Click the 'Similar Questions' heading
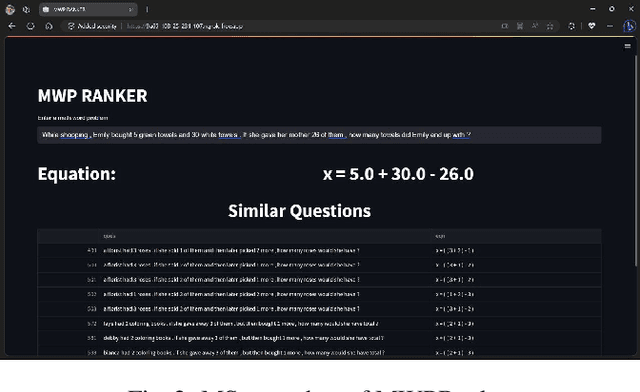 (x=299, y=211)
